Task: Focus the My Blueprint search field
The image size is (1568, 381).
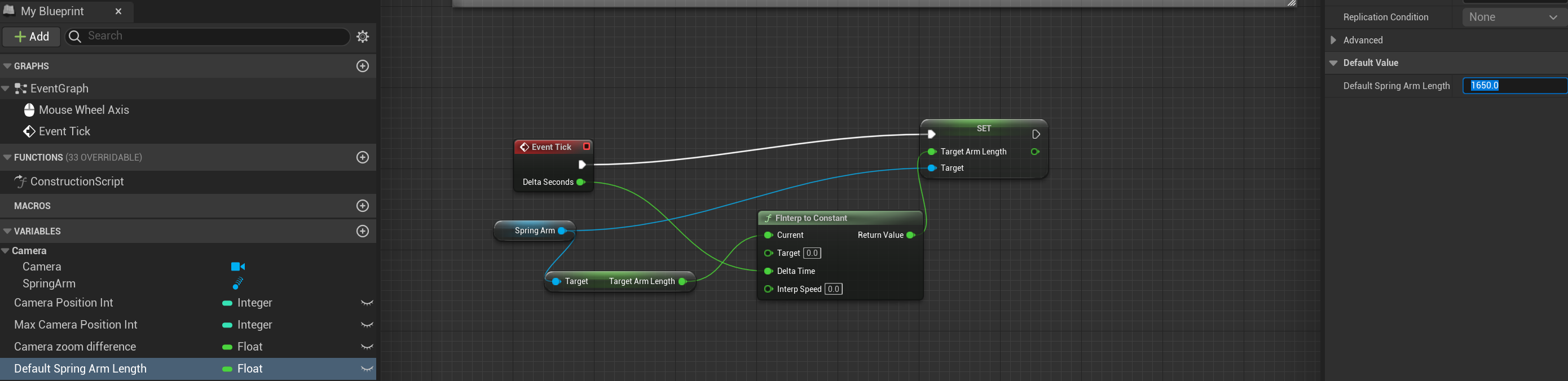Action: [208, 37]
